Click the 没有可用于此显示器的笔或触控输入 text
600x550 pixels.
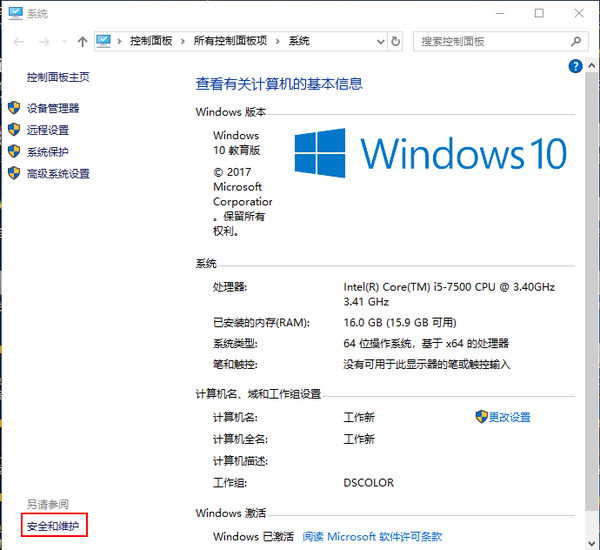click(x=427, y=364)
